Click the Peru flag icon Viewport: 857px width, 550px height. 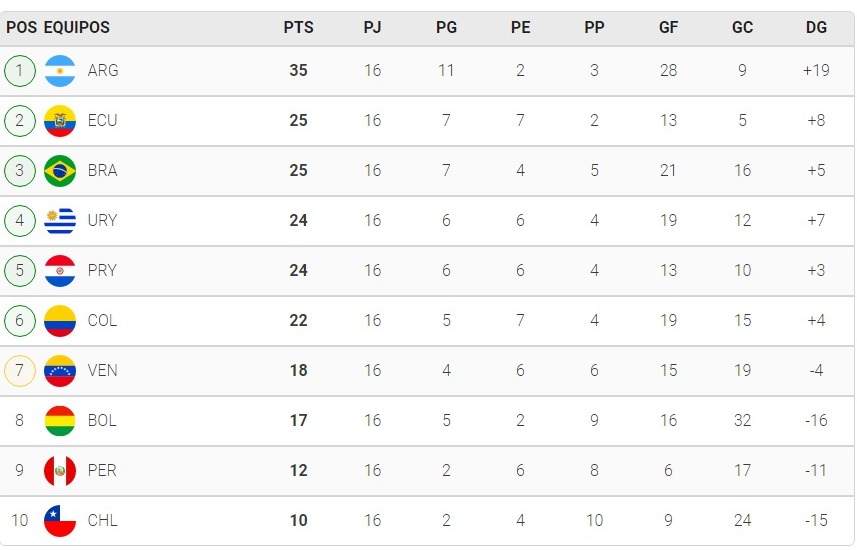coord(60,471)
